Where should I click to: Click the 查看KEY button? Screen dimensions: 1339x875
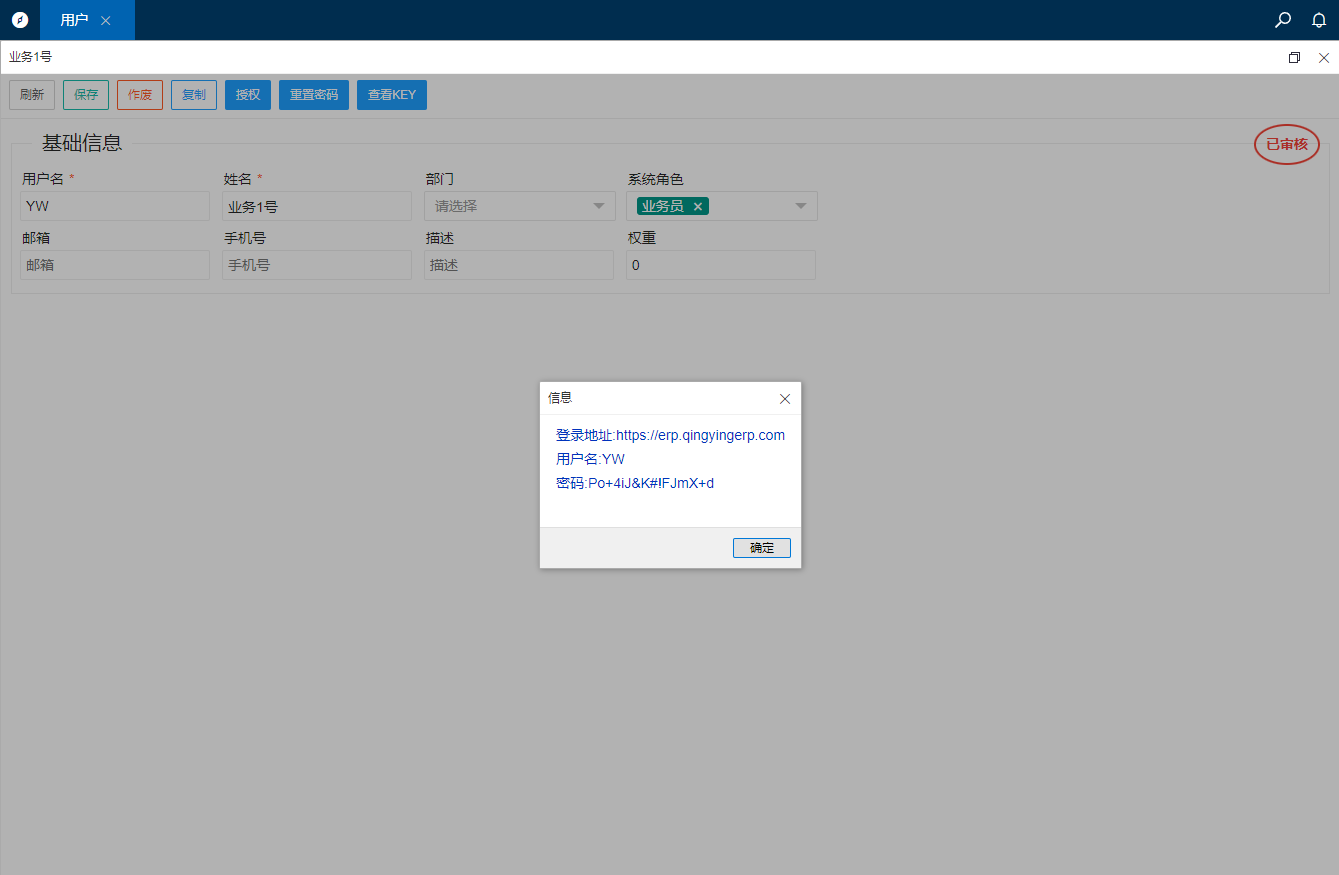click(392, 95)
